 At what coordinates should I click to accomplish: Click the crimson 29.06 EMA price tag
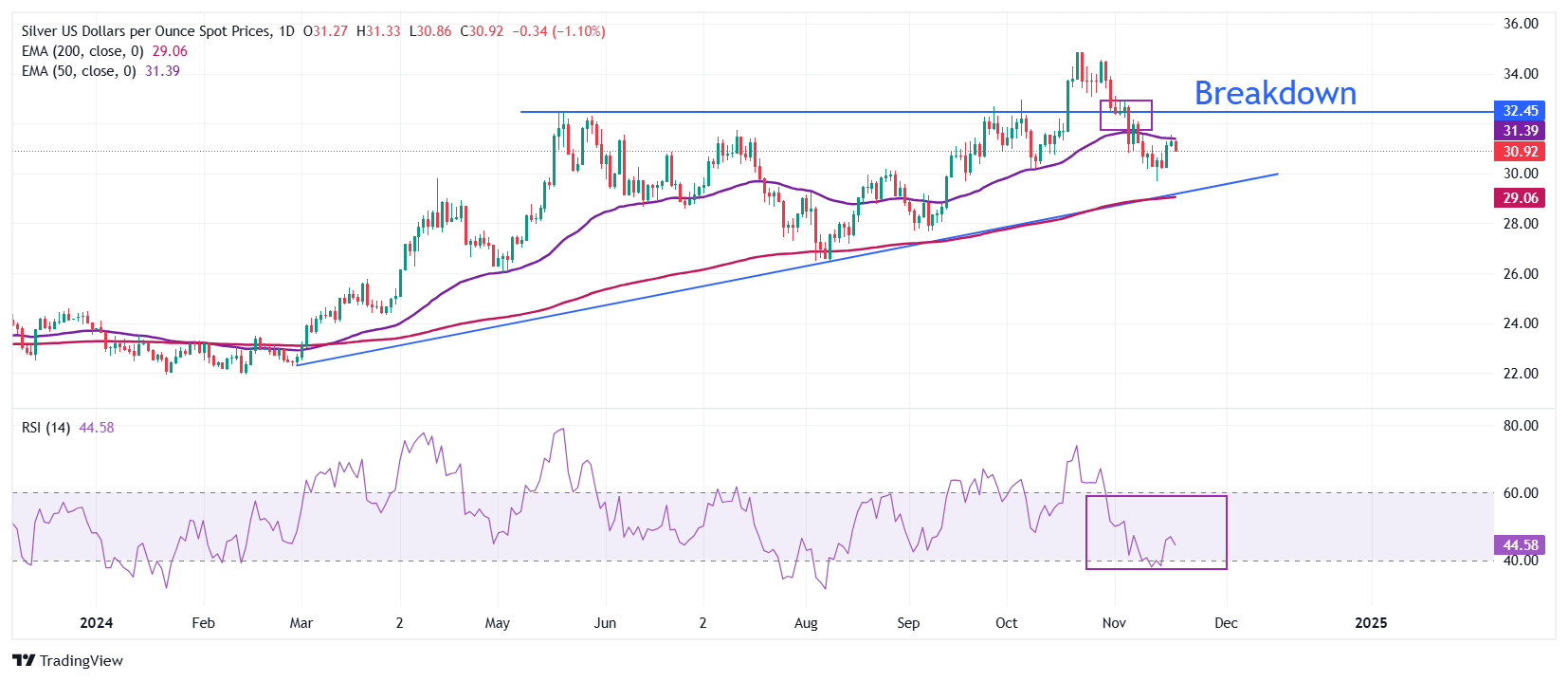tap(1519, 198)
